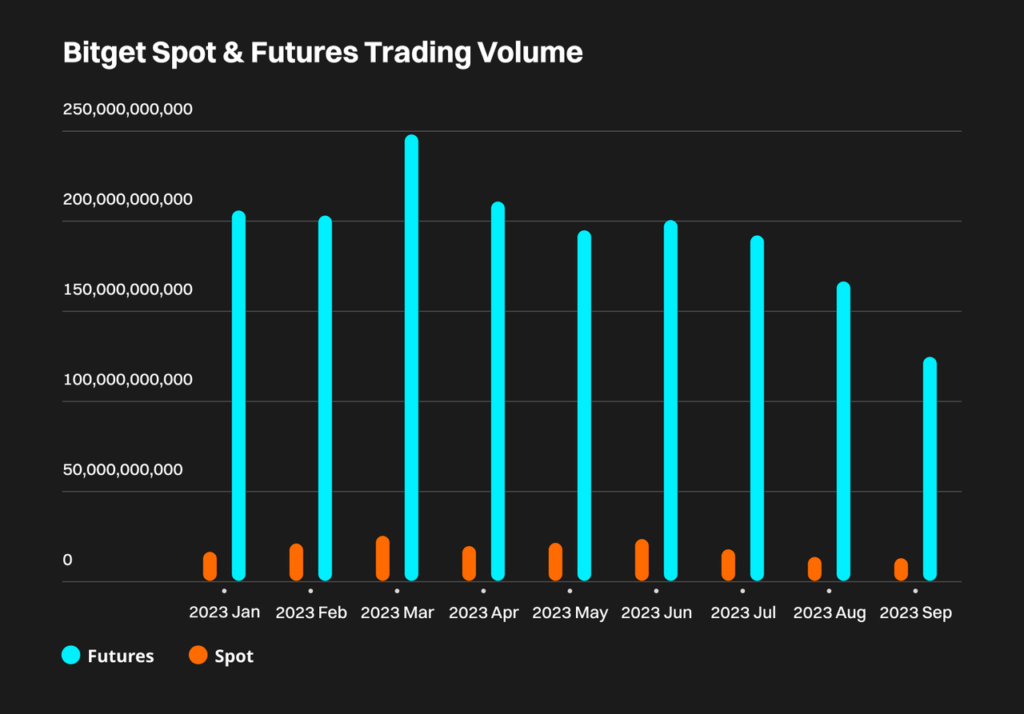Click the chart title text
The width and height of the screenshot is (1024, 714).
click(x=322, y=53)
